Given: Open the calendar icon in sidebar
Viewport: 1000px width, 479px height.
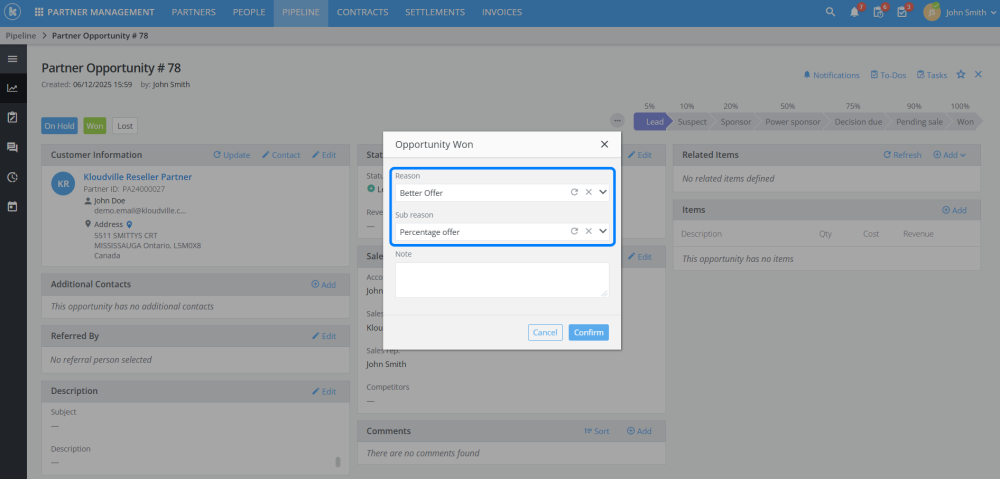Looking at the screenshot, I should (x=12, y=207).
